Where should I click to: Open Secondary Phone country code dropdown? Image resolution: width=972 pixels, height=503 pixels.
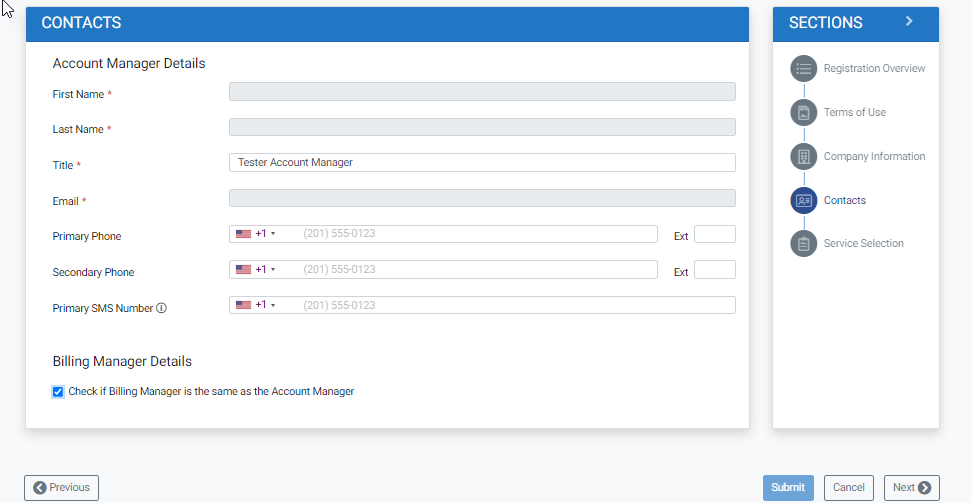coord(256,270)
